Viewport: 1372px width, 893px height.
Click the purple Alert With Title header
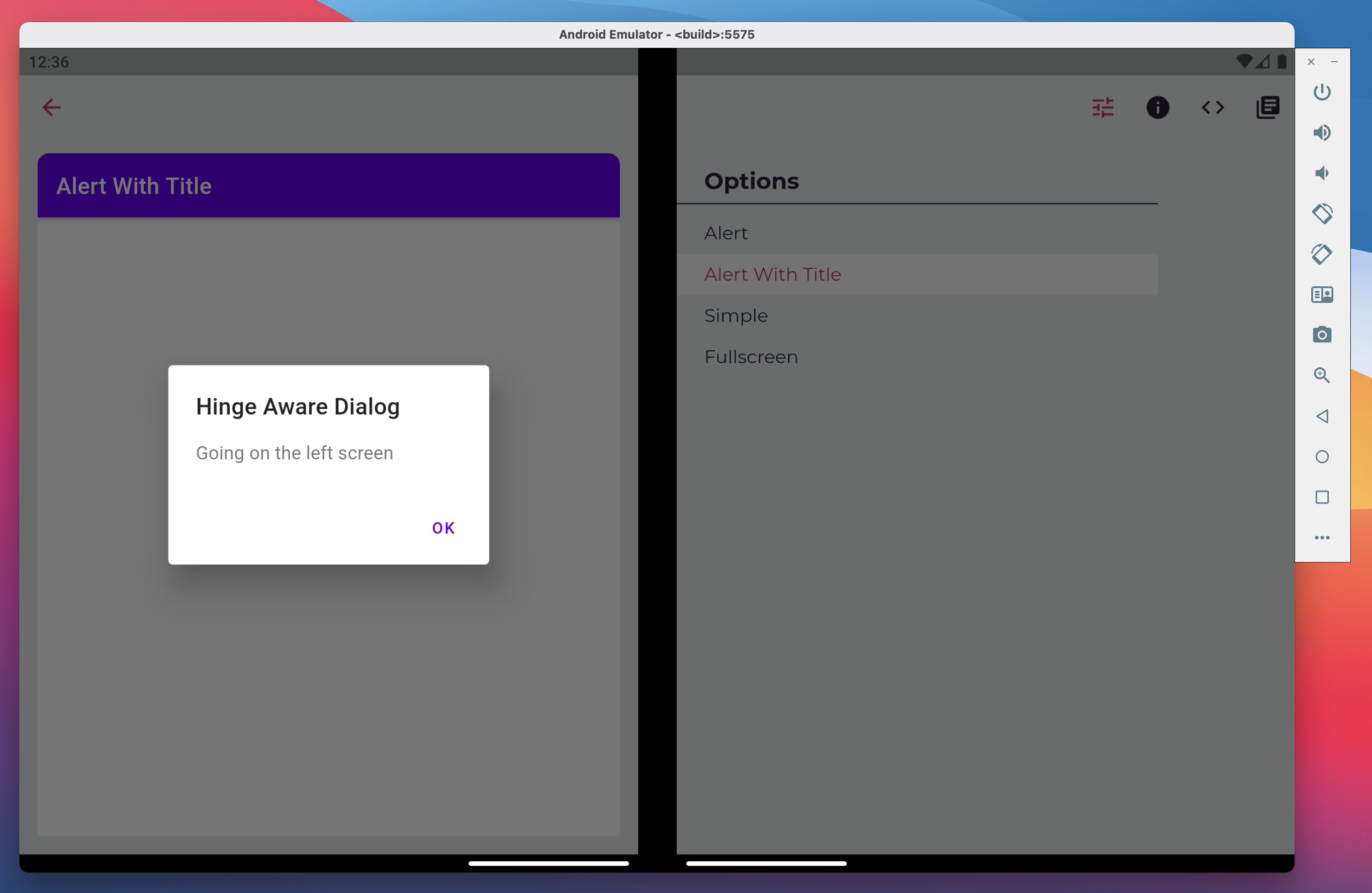[329, 186]
